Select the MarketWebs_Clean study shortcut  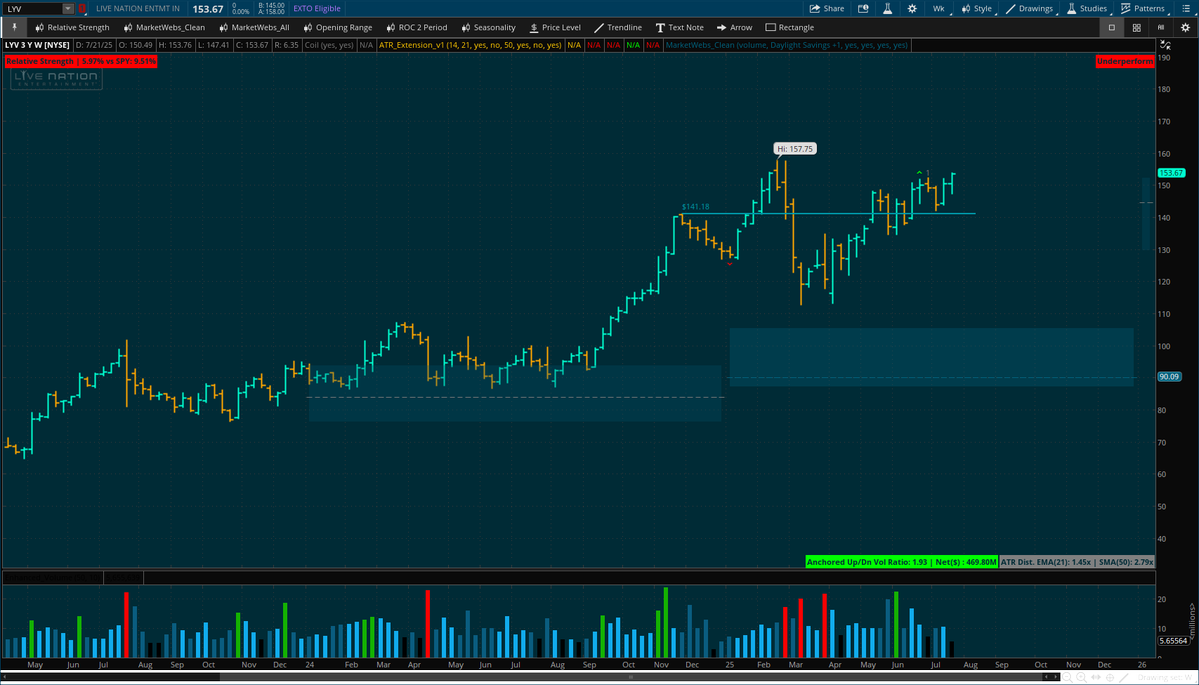coord(163,28)
